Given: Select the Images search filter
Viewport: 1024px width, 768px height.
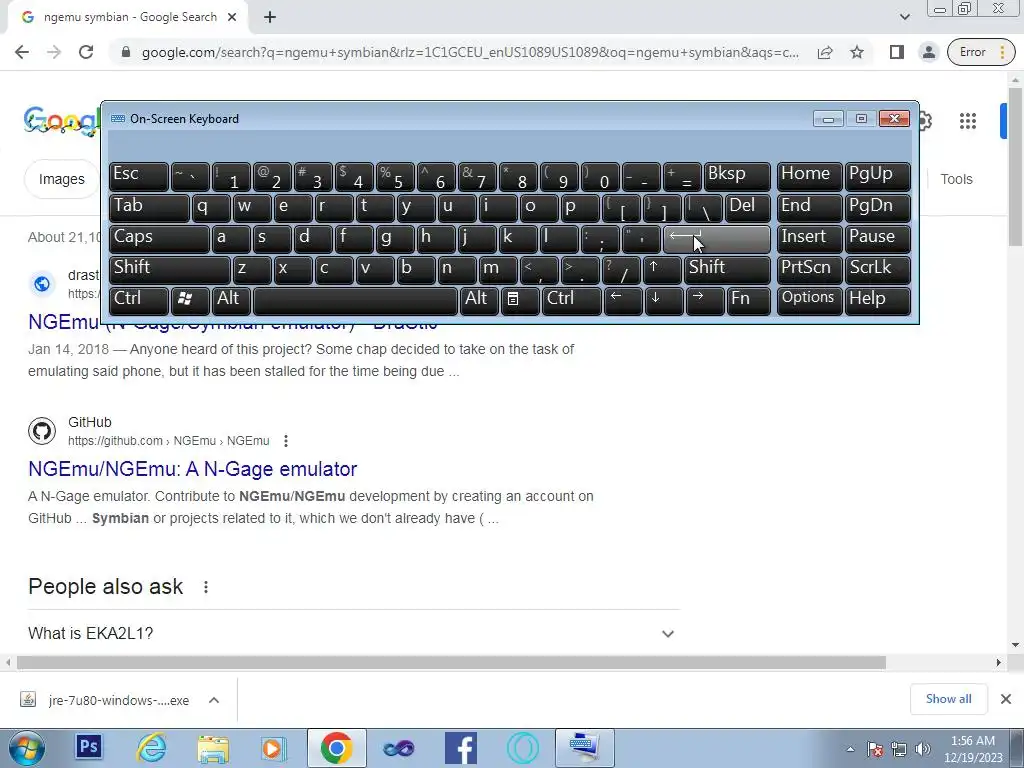Looking at the screenshot, I should click(61, 179).
